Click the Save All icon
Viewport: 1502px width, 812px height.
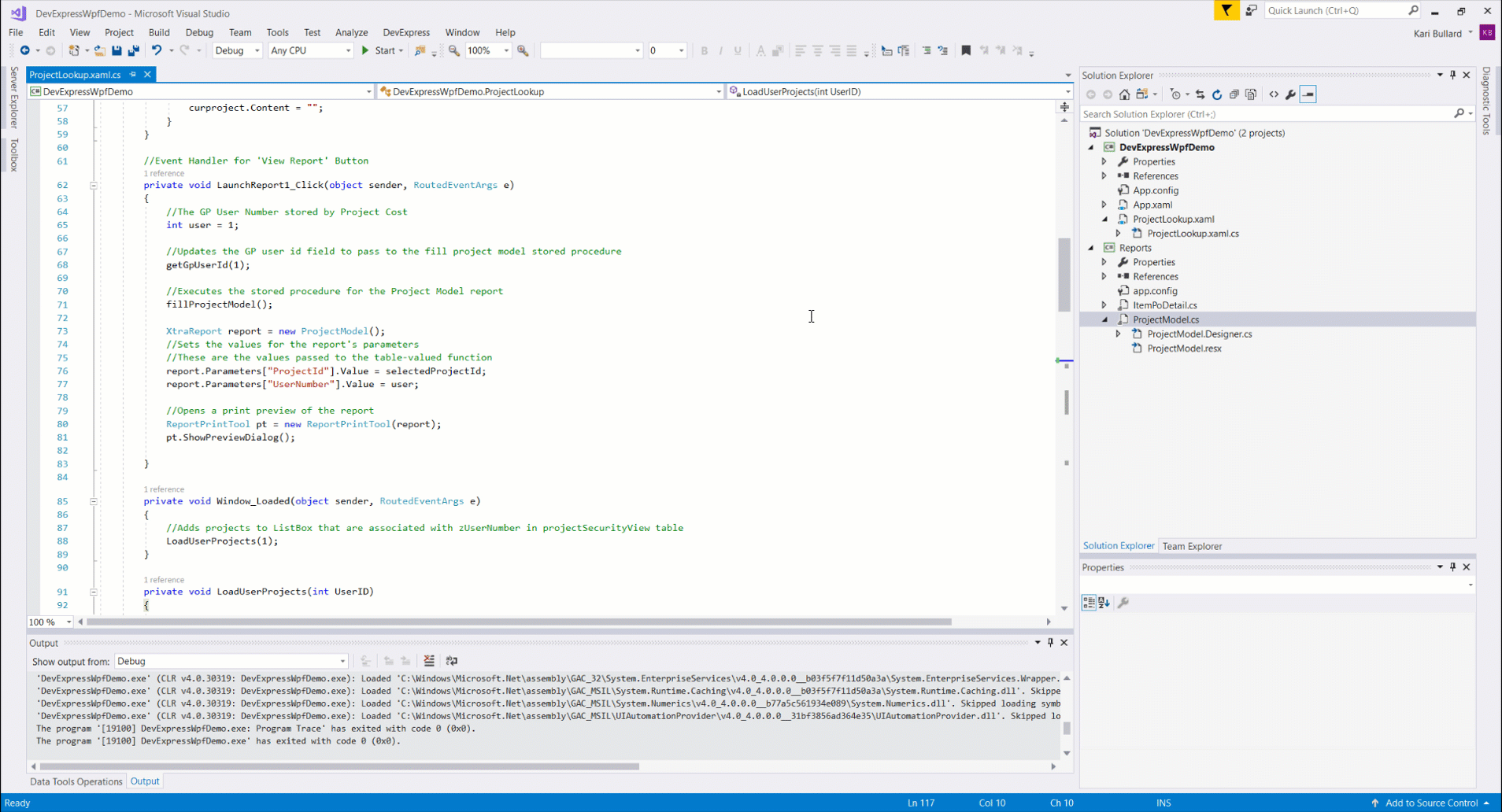coord(134,50)
